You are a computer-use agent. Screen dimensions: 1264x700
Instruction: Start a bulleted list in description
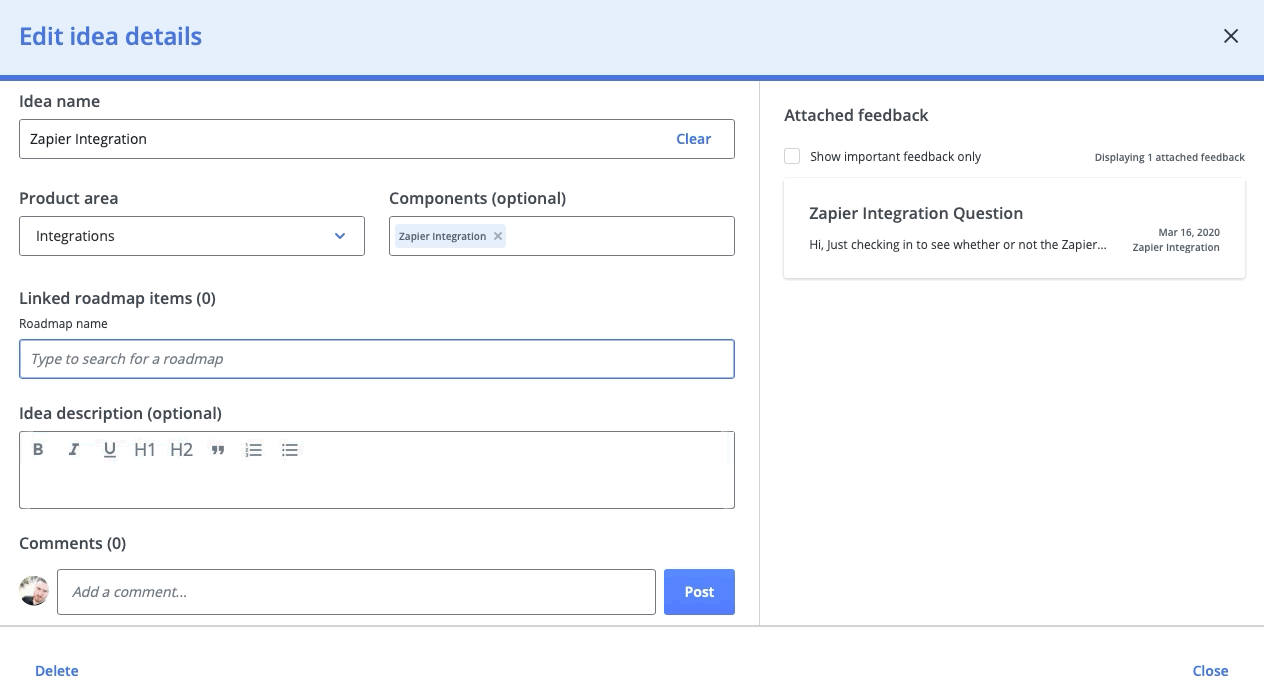[x=290, y=450]
